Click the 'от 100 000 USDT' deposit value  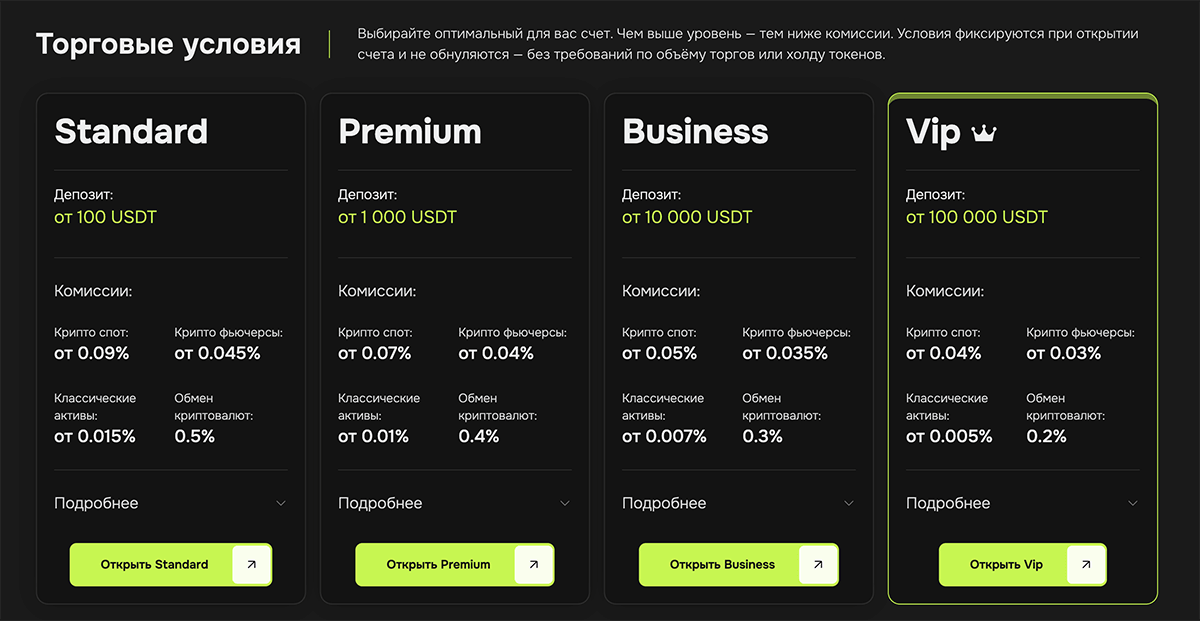[977, 217]
